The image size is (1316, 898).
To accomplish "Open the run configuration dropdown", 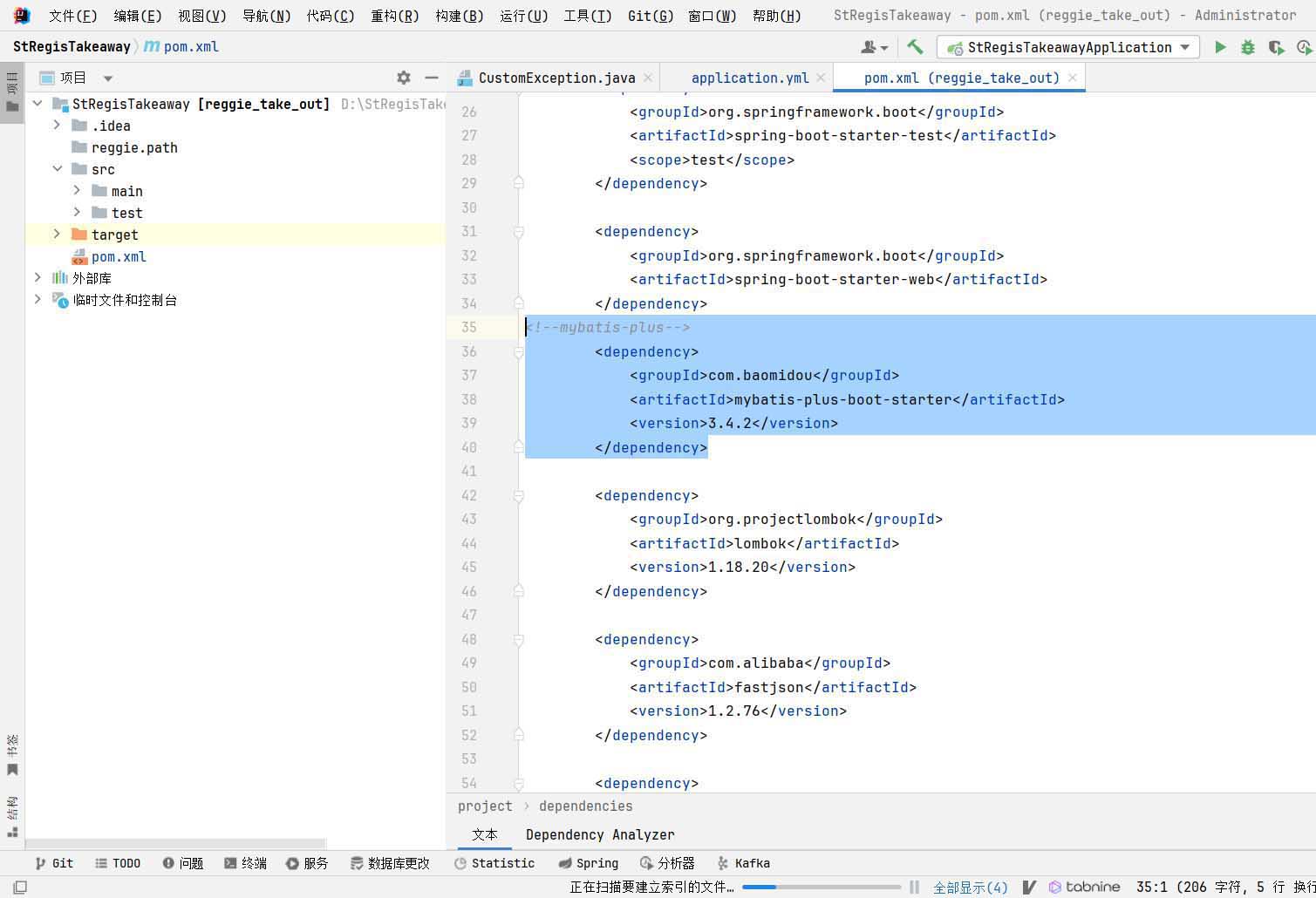I will point(1068,47).
